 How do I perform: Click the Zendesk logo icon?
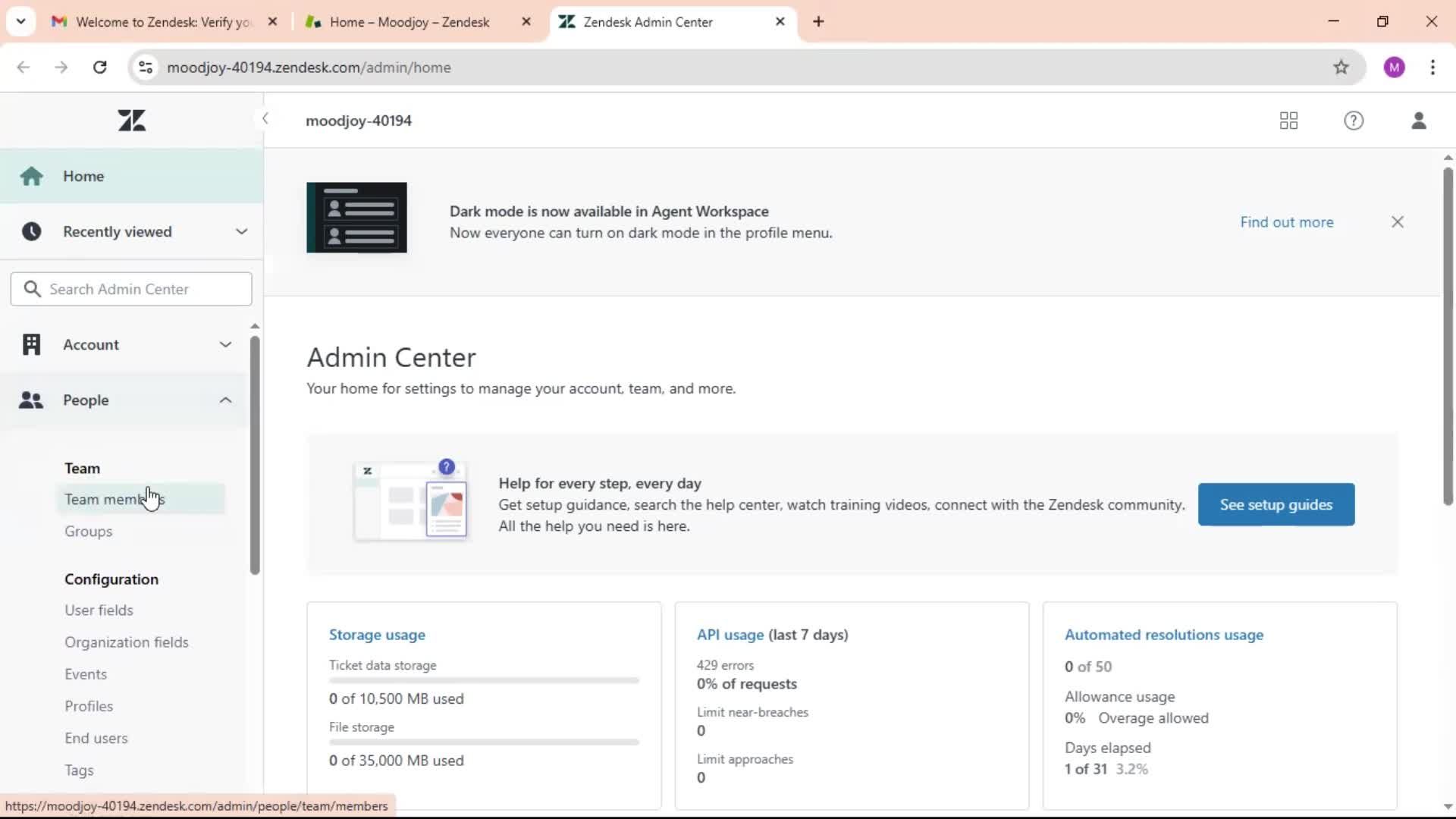[x=132, y=121]
